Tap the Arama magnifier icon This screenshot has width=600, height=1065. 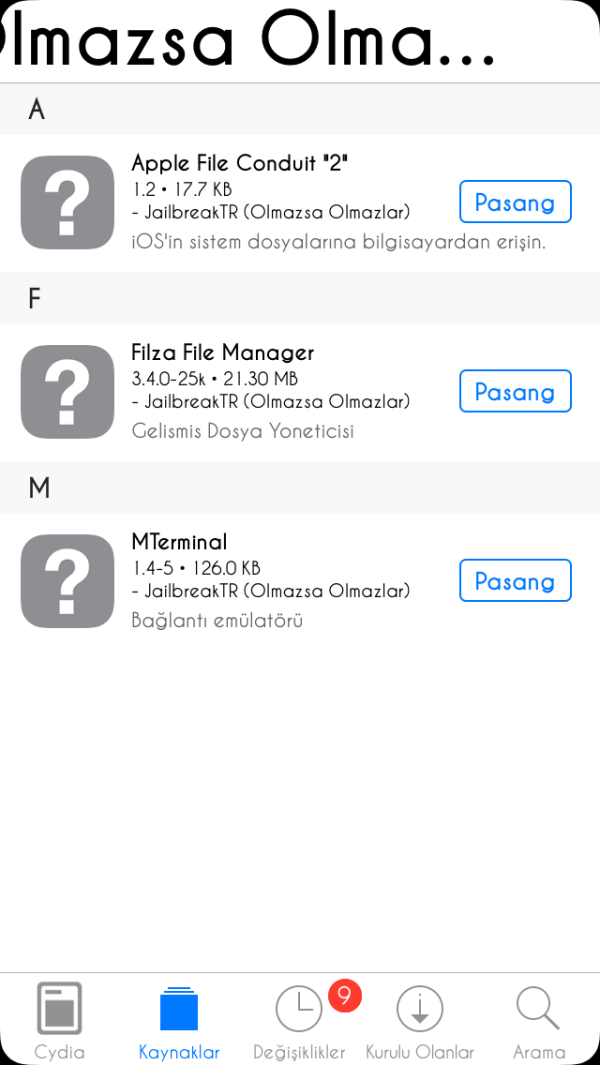[538, 1008]
